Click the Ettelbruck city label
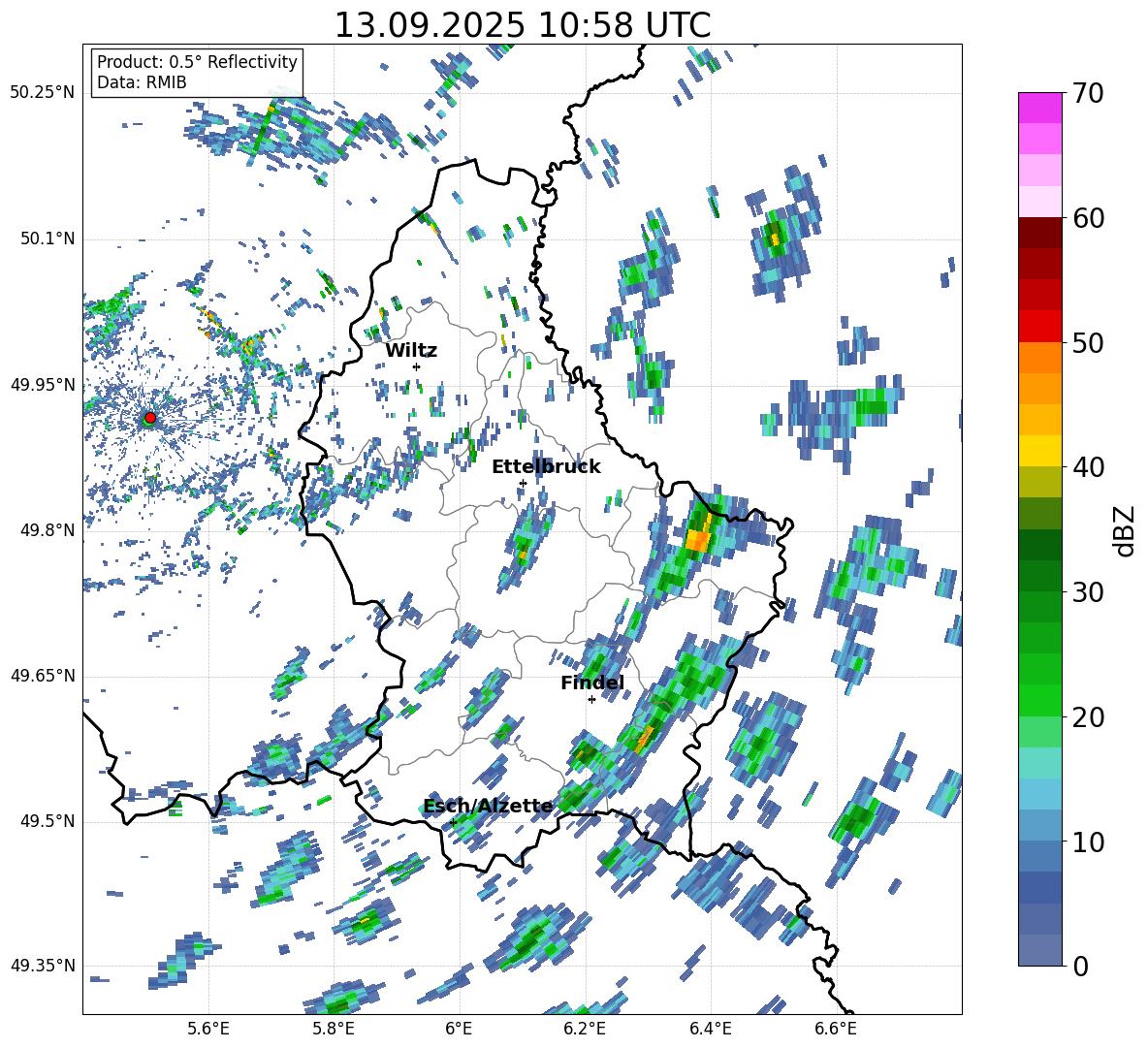 (x=546, y=466)
